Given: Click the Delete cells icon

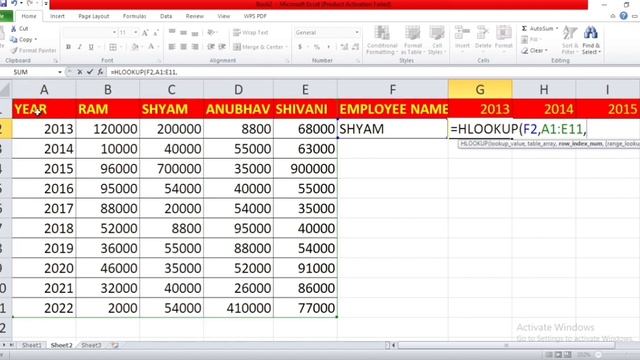Looking at the screenshot, I should 483,33.
